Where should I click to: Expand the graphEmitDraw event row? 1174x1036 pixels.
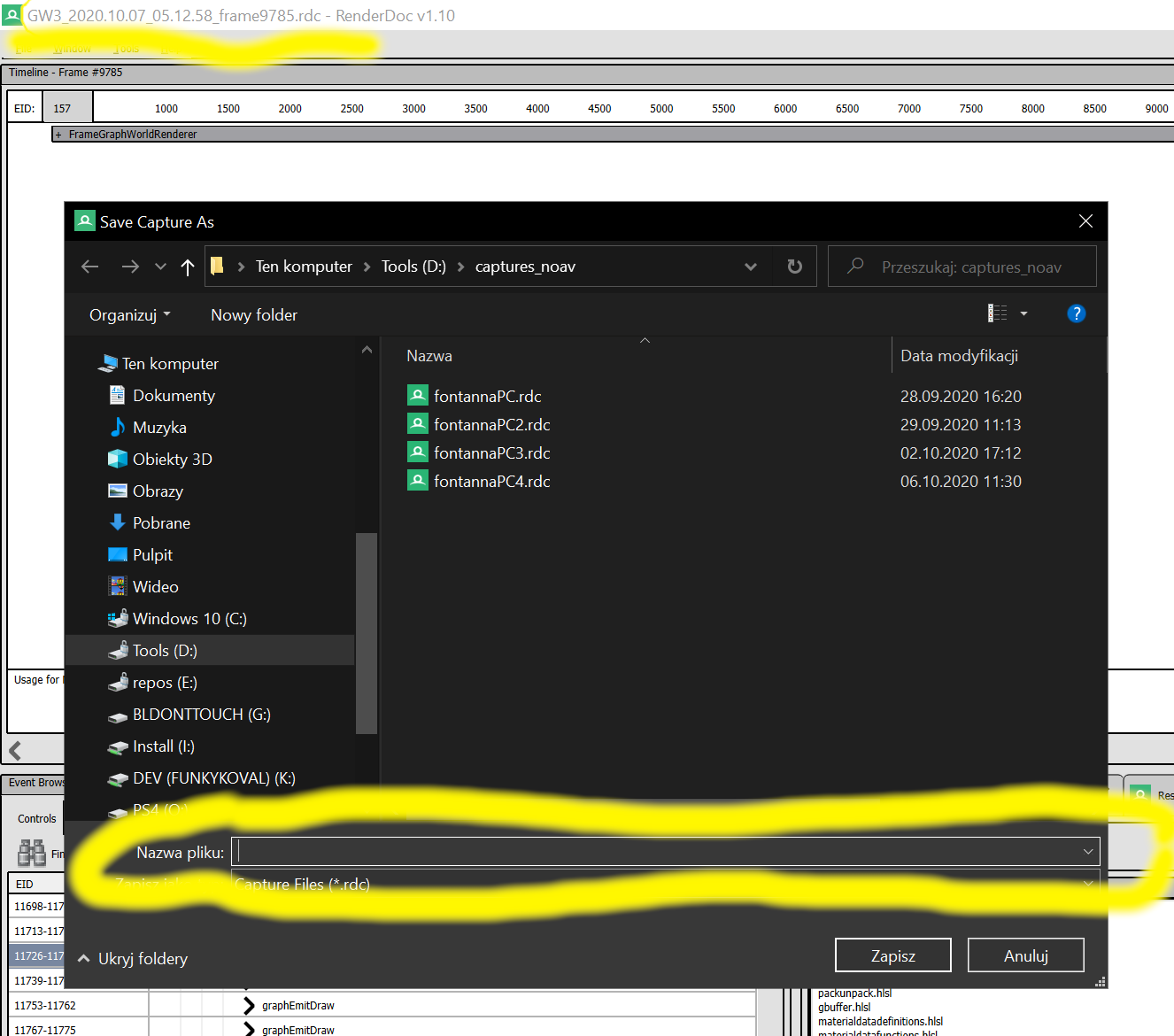[249, 1005]
